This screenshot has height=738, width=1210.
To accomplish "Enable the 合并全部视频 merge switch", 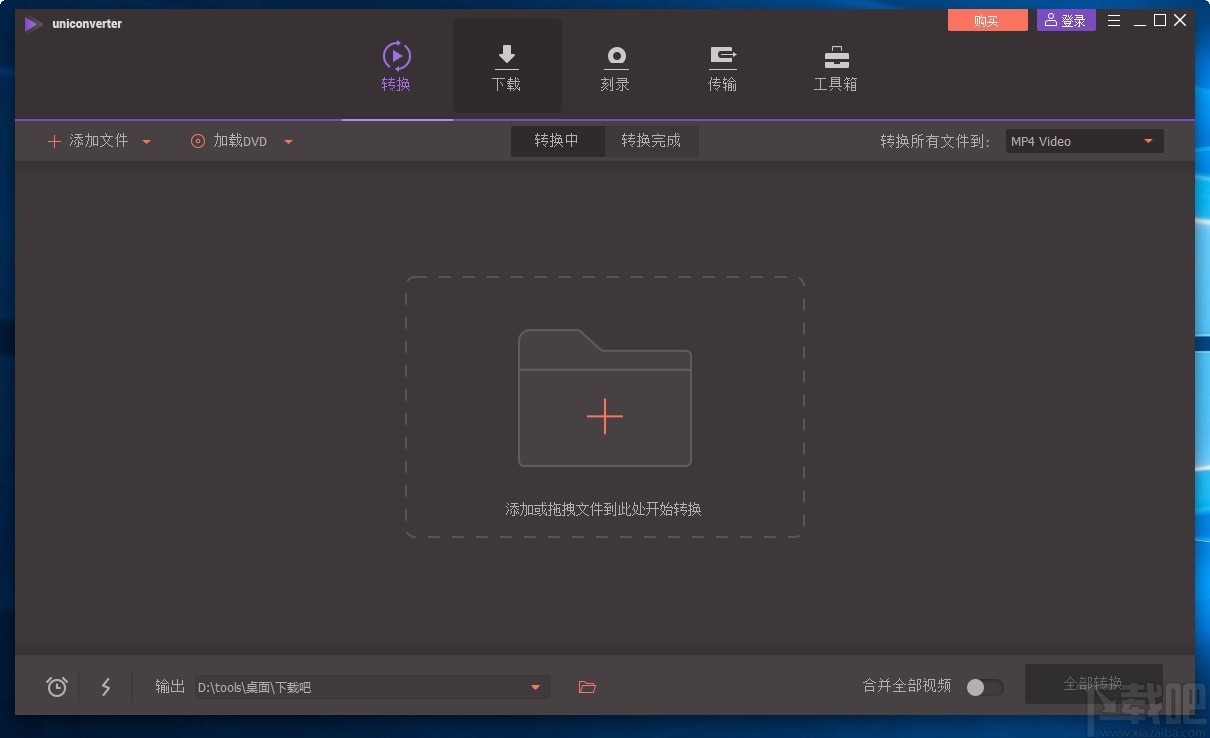I will click(983, 688).
